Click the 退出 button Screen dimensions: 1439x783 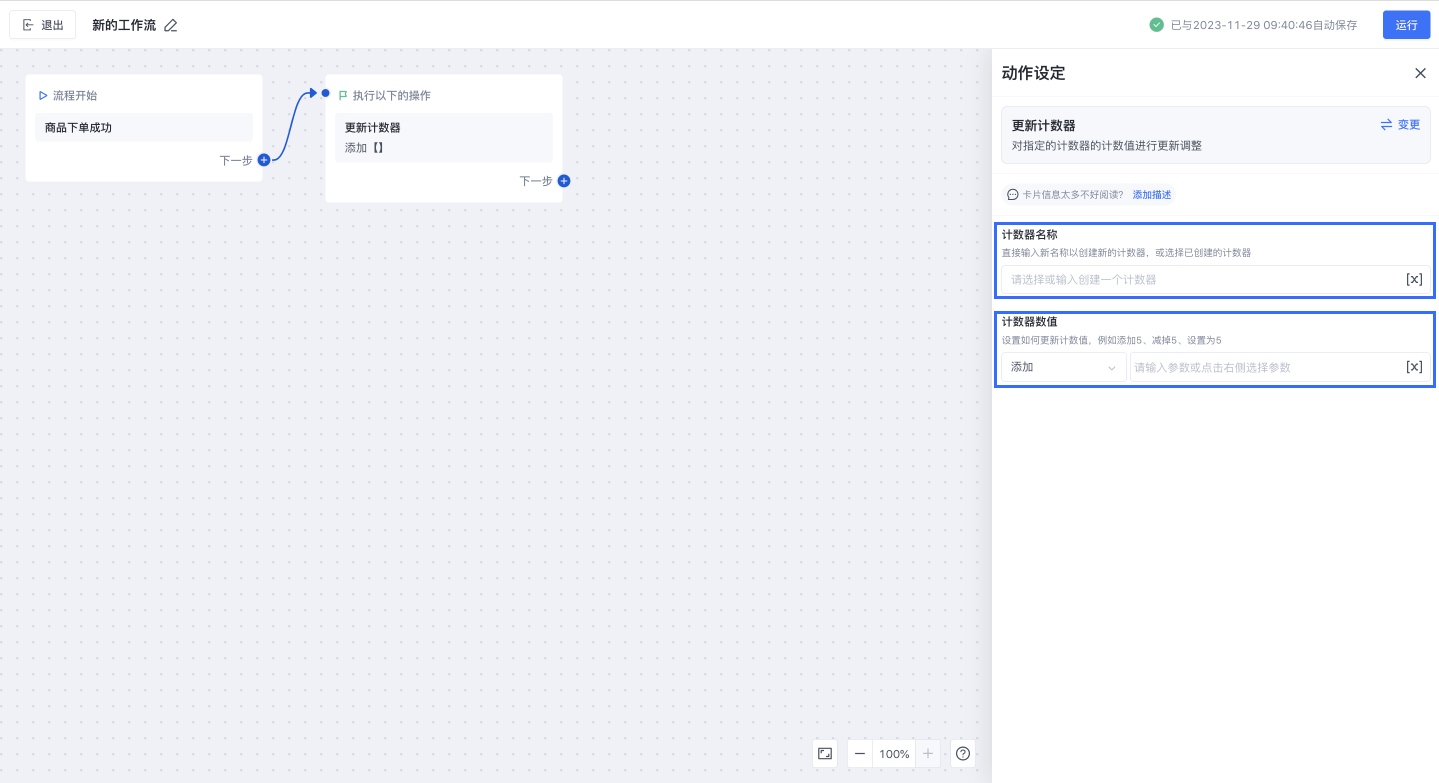click(43, 25)
